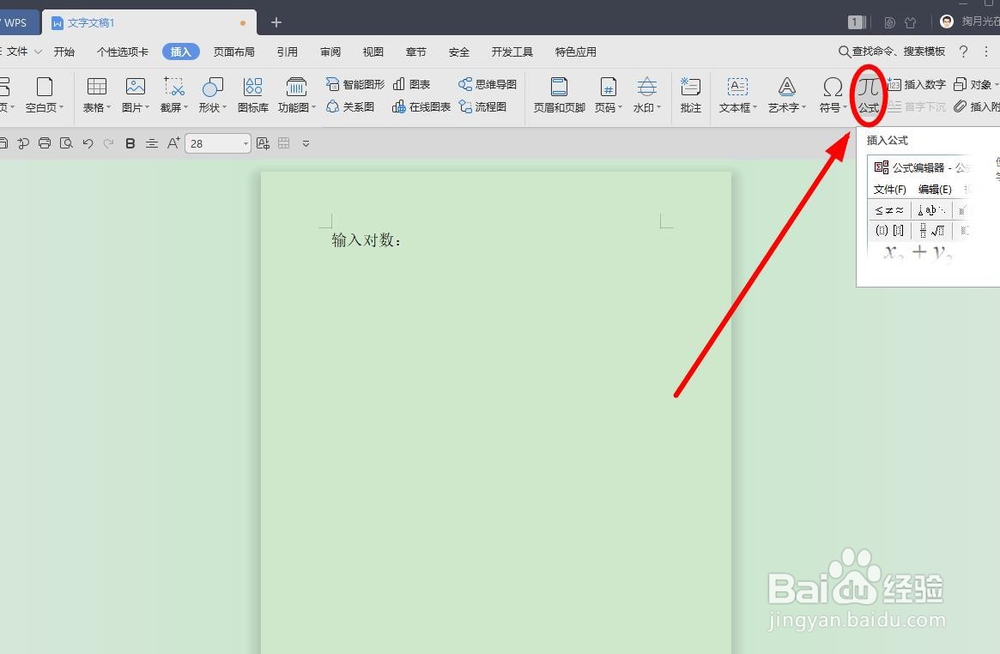This screenshot has height=654, width=1000.
Task: Open the 功能图 function diagram tool
Action: (x=297, y=94)
